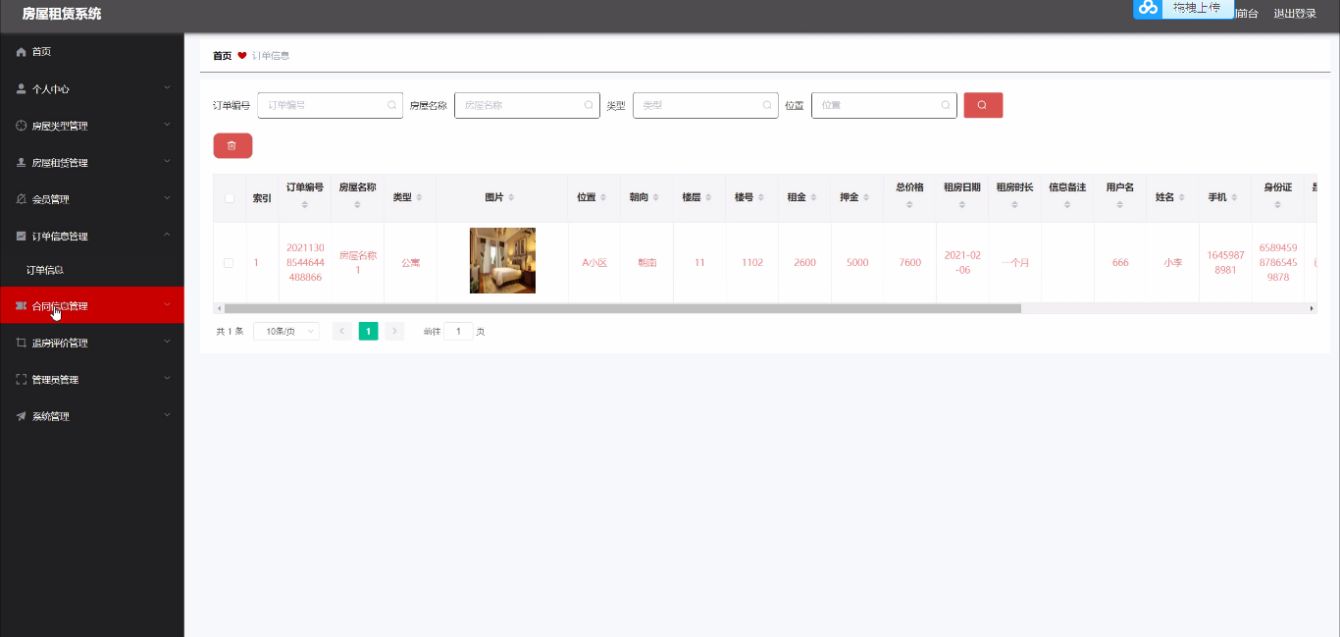Sort by 租金 column arrows

point(814,198)
